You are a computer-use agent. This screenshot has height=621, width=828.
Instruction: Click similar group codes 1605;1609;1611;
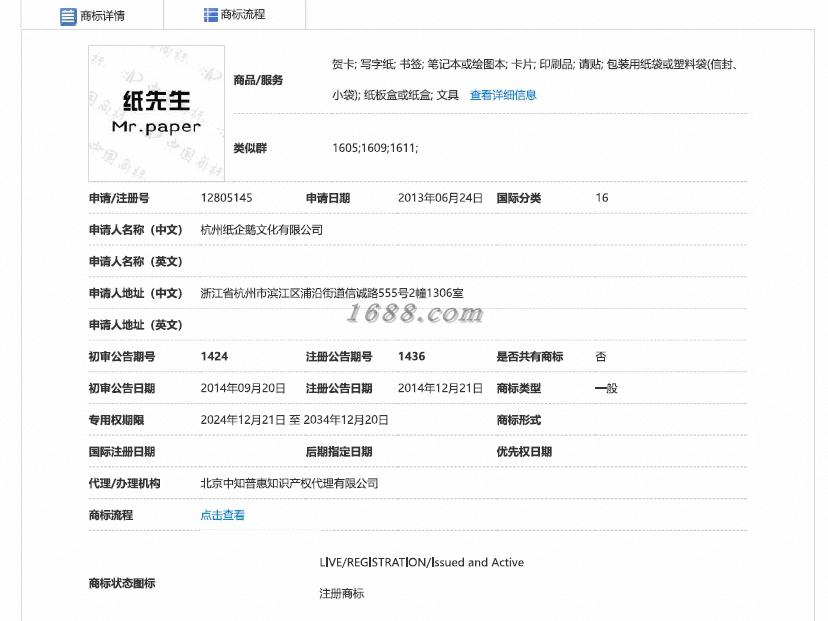375,148
